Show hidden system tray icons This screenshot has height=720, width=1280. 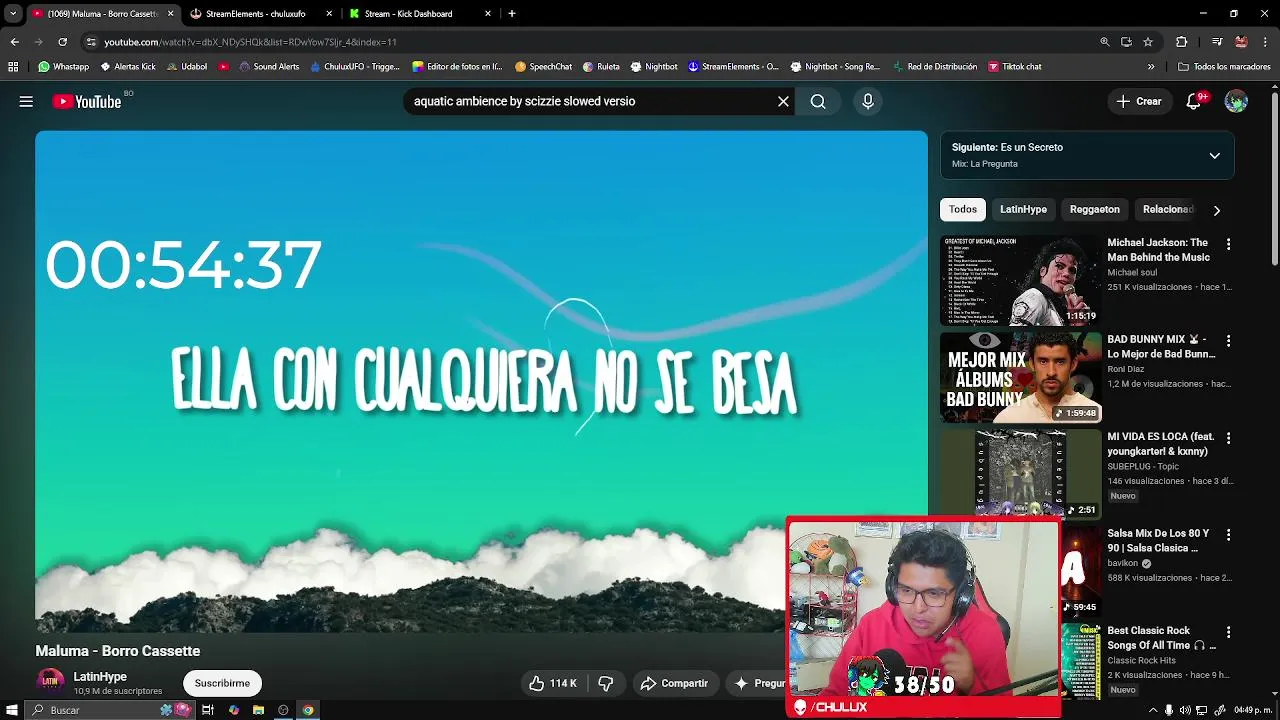pyautogui.click(x=1153, y=710)
